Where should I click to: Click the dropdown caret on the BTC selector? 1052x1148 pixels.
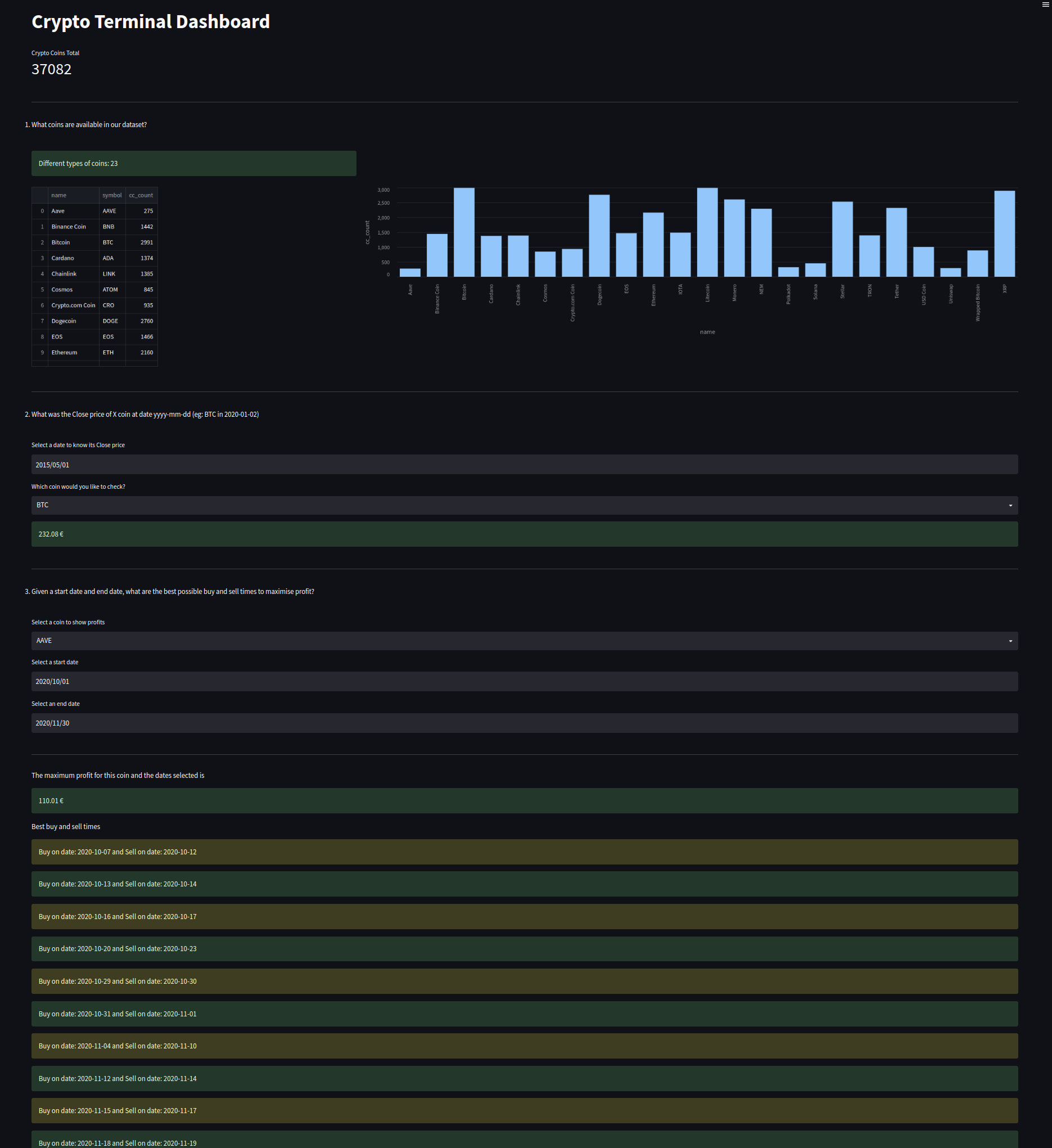1010,505
